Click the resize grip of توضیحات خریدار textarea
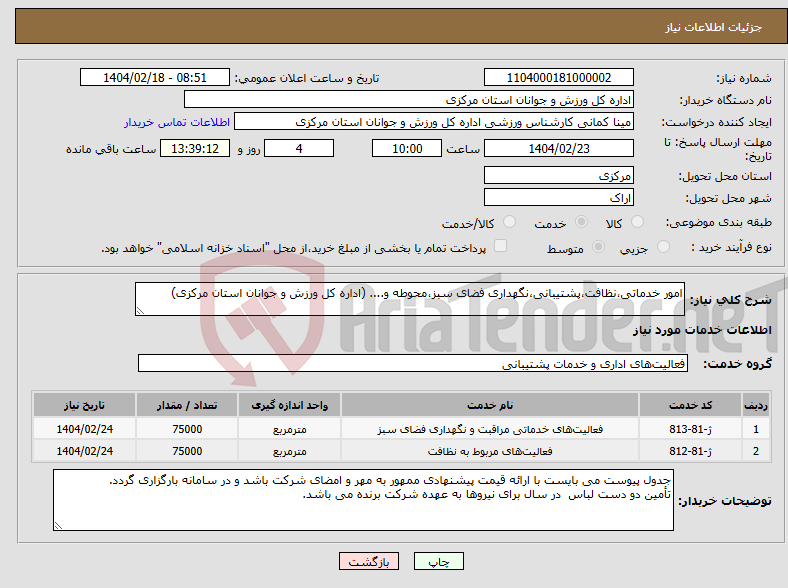 click(58, 526)
